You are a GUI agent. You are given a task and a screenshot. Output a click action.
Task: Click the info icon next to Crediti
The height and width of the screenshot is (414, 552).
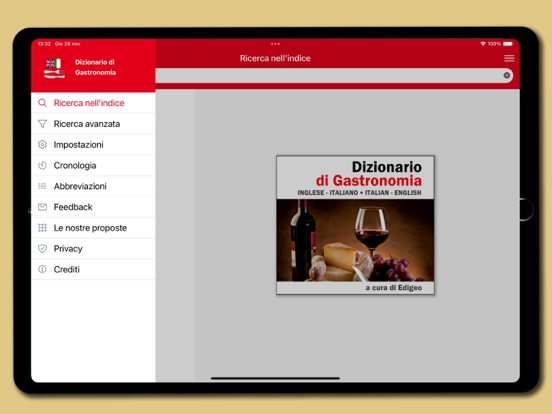coord(42,269)
